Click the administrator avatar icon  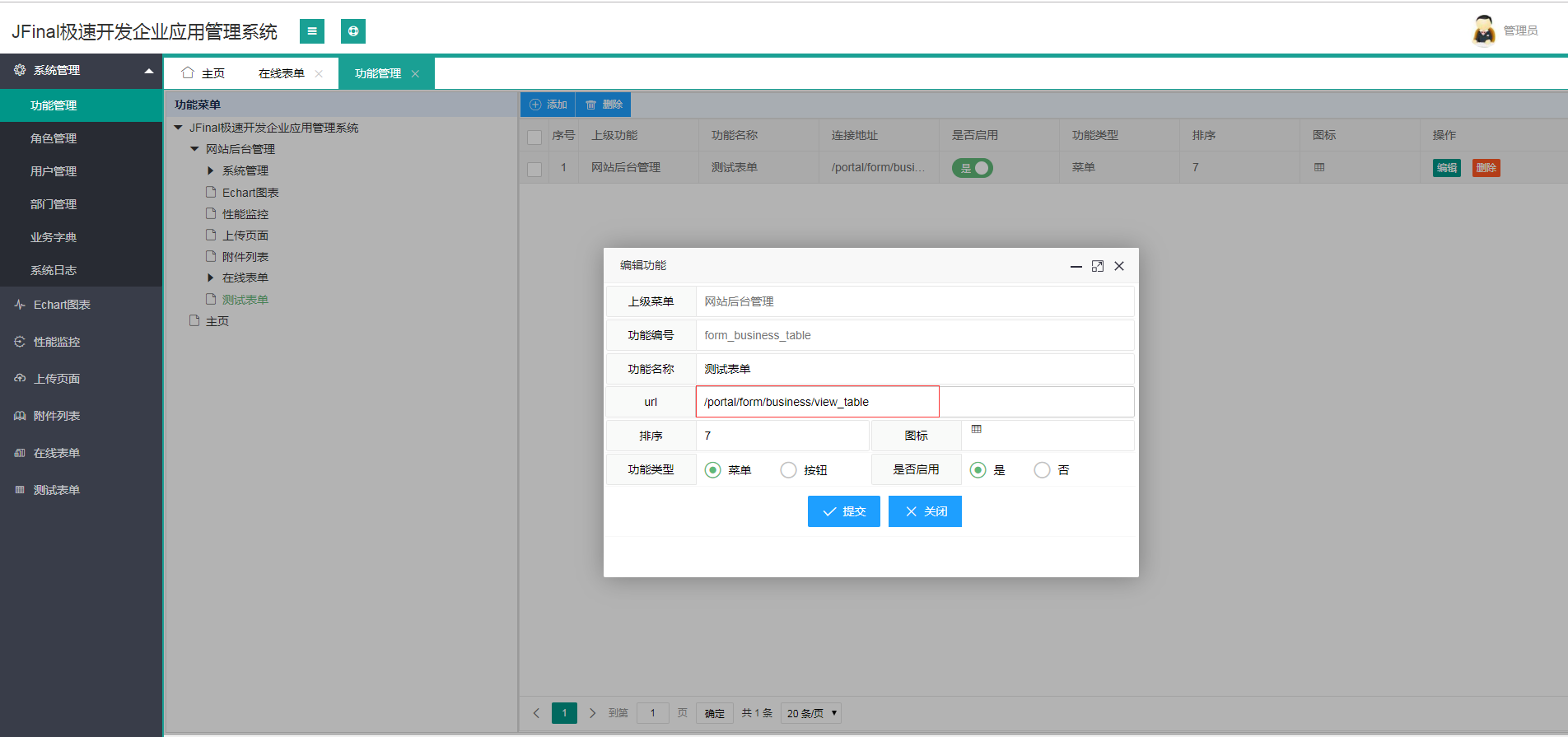coord(1484,30)
